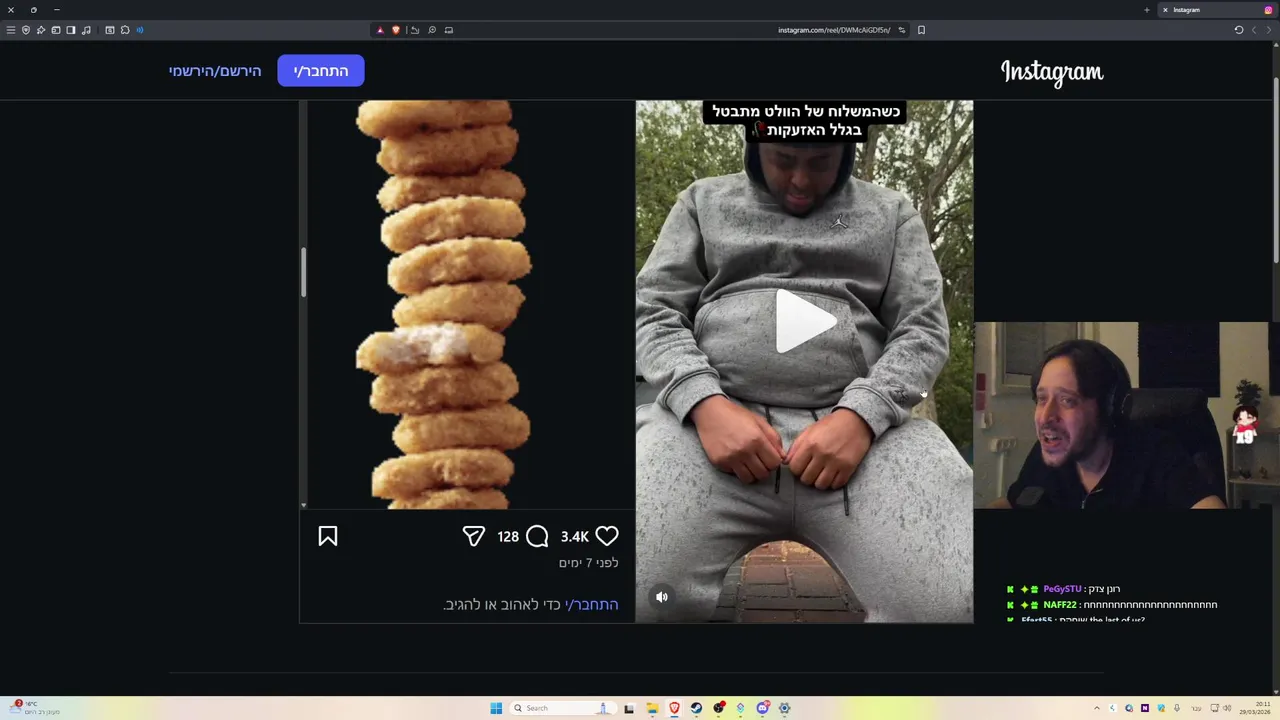The width and height of the screenshot is (1280, 720).
Task: Click the post panel scrollbar thumb
Action: [x=304, y=272]
